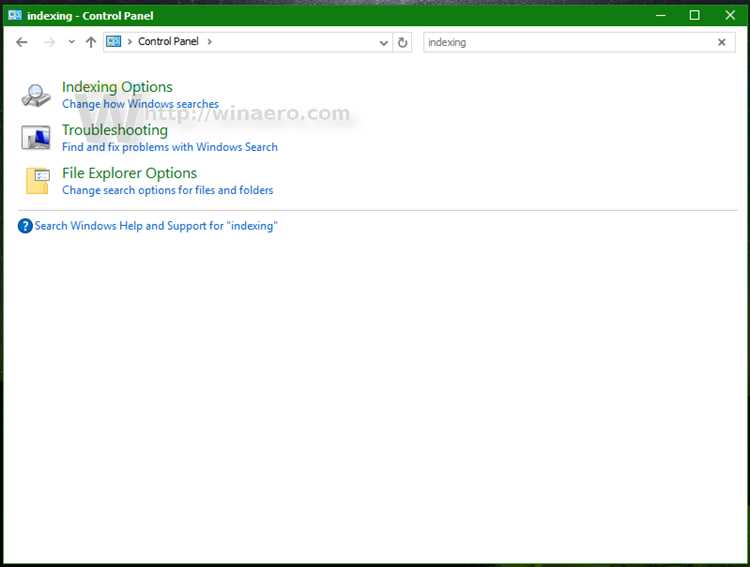Screen dimensions: 750x567
Task: Focus the search box containing indexing
Action: 569,43
